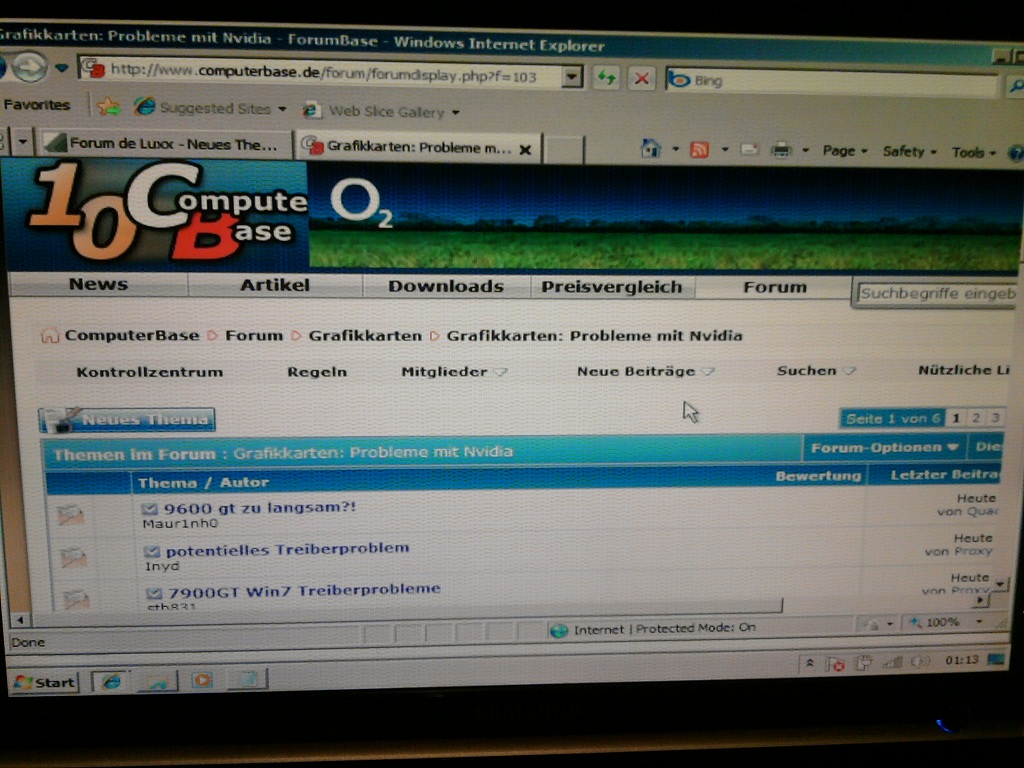Go to page 3 of the forum

(x=995, y=418)
